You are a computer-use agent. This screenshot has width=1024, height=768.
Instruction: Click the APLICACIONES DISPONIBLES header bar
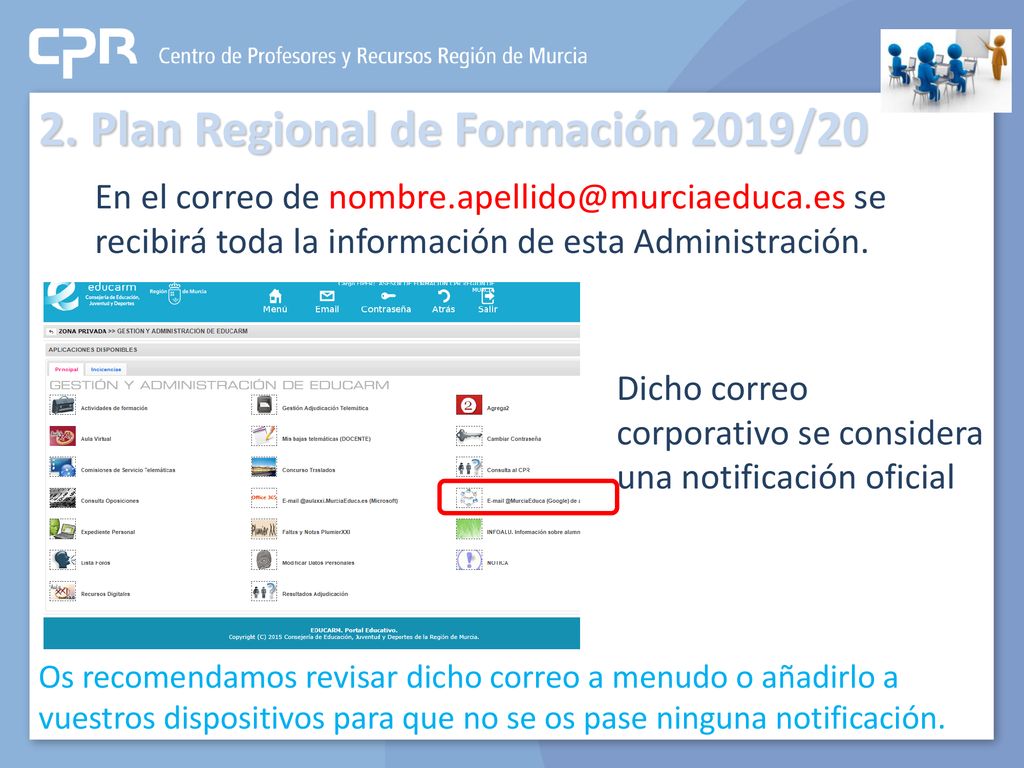312,350
